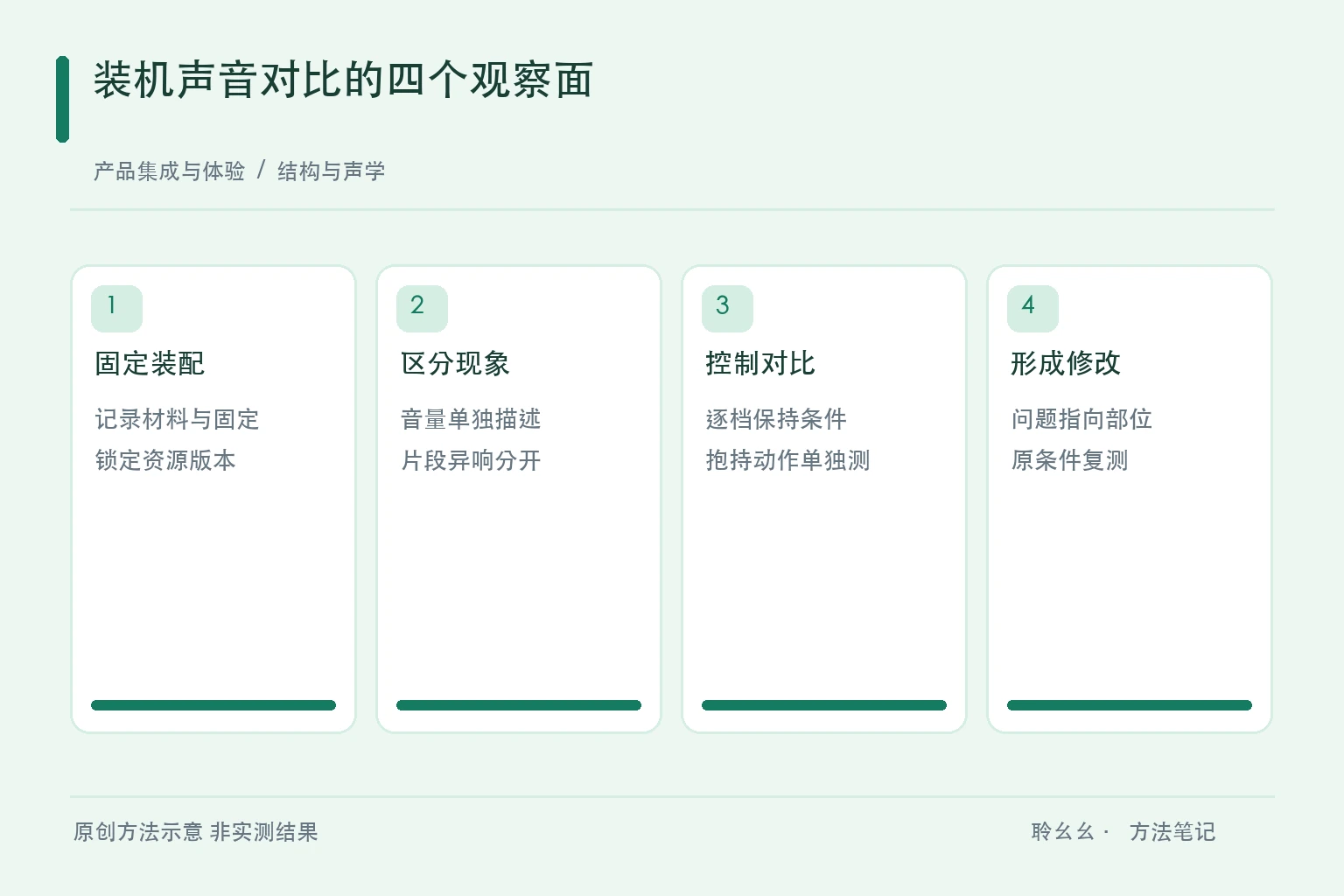Select the 区分现象 card heading
Image resolution: width=1344 pixels, height=896 pixels.
pyautogui.click(x=455, y=363)
